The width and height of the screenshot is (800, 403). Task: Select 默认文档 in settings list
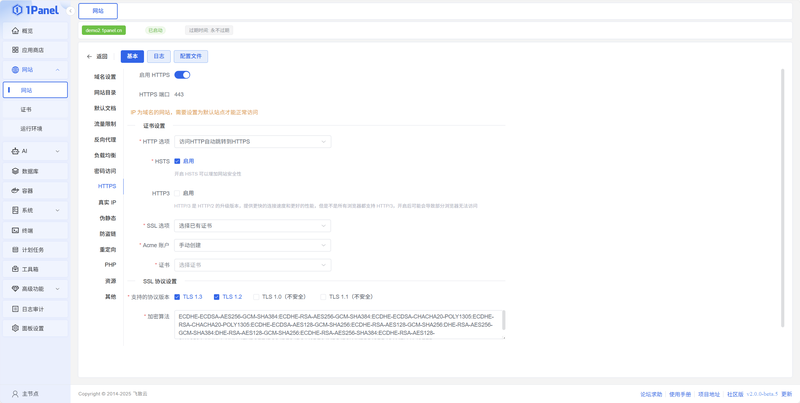pos(105,108)
